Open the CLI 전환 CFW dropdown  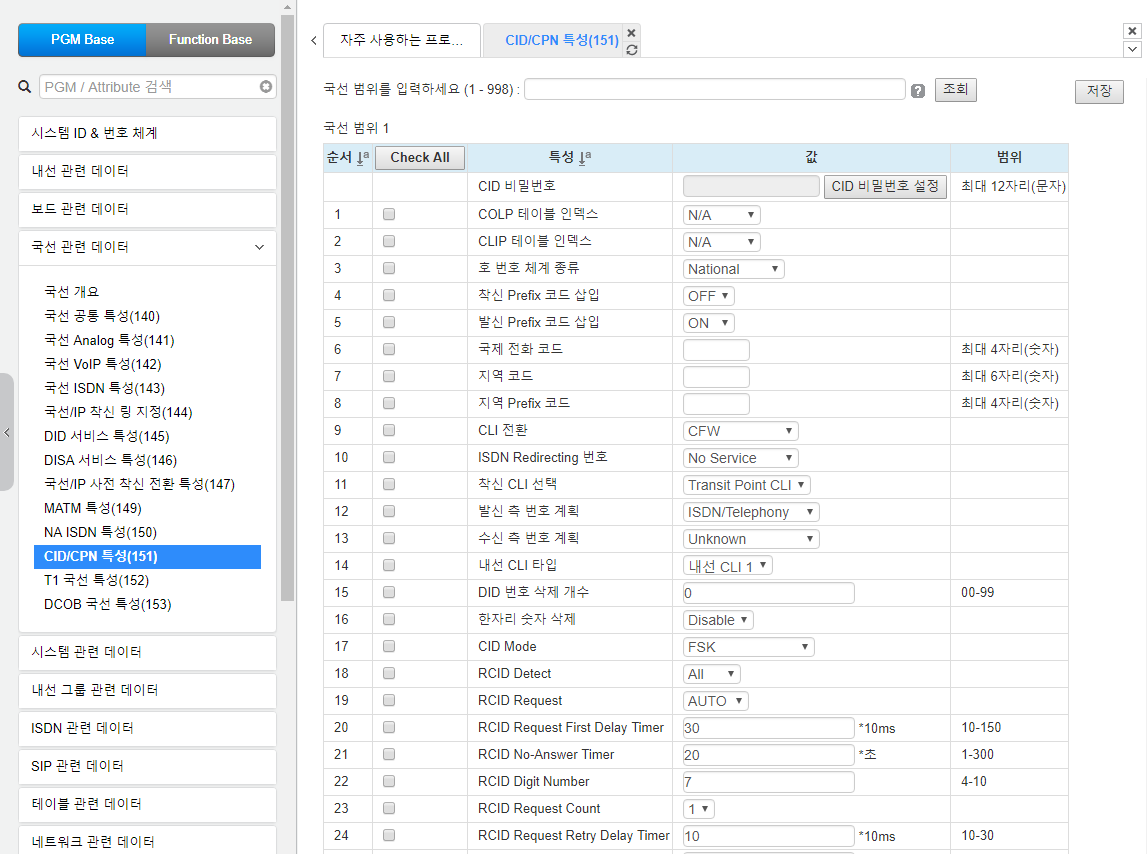pos(740,431)
